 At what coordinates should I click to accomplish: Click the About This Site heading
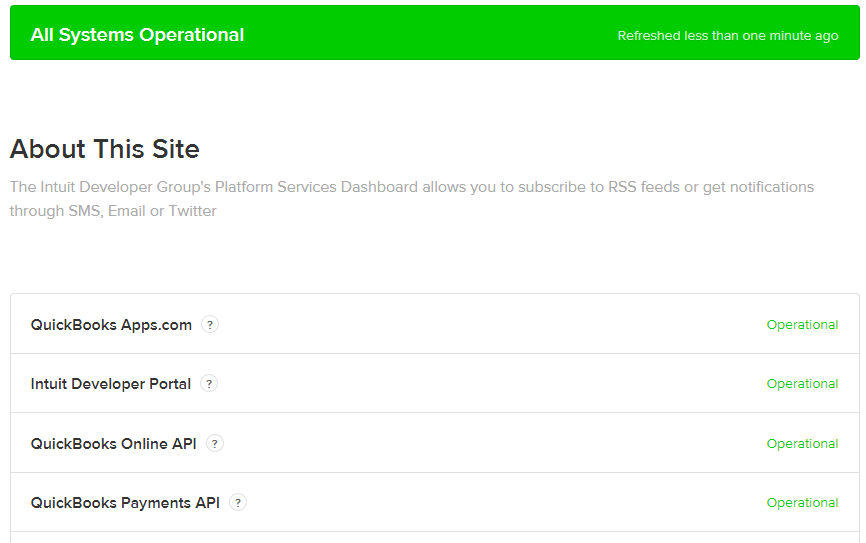point(104,149)
